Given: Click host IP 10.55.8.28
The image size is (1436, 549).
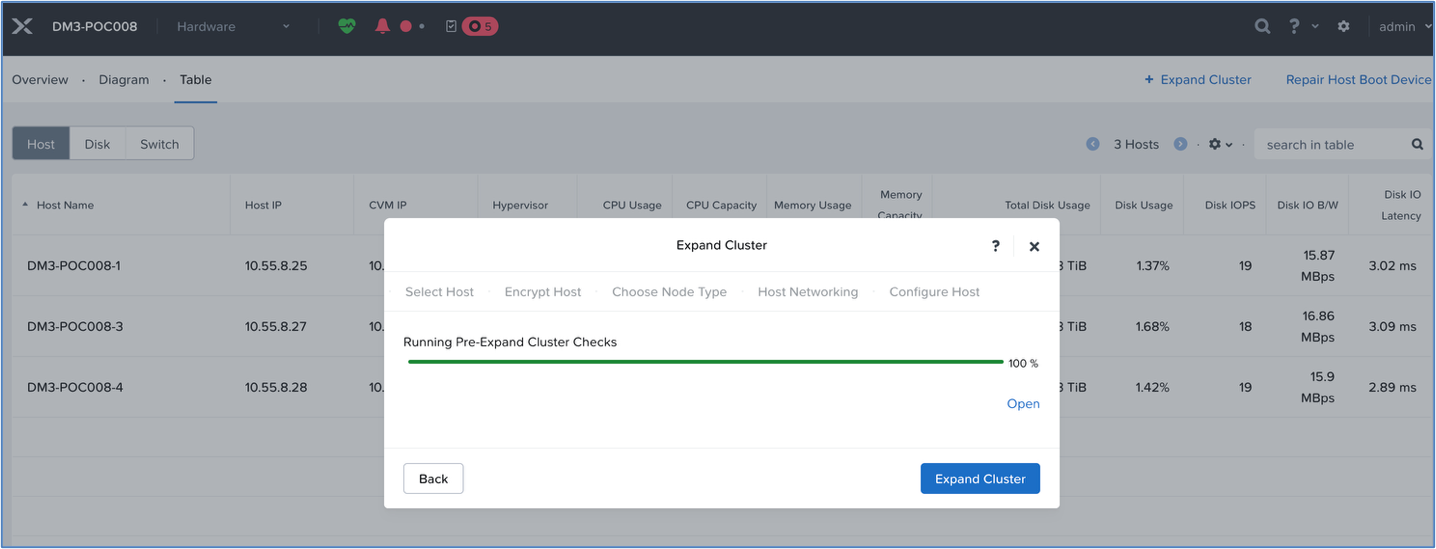Looking at the screenshot, I should click(x=276, y=388).
